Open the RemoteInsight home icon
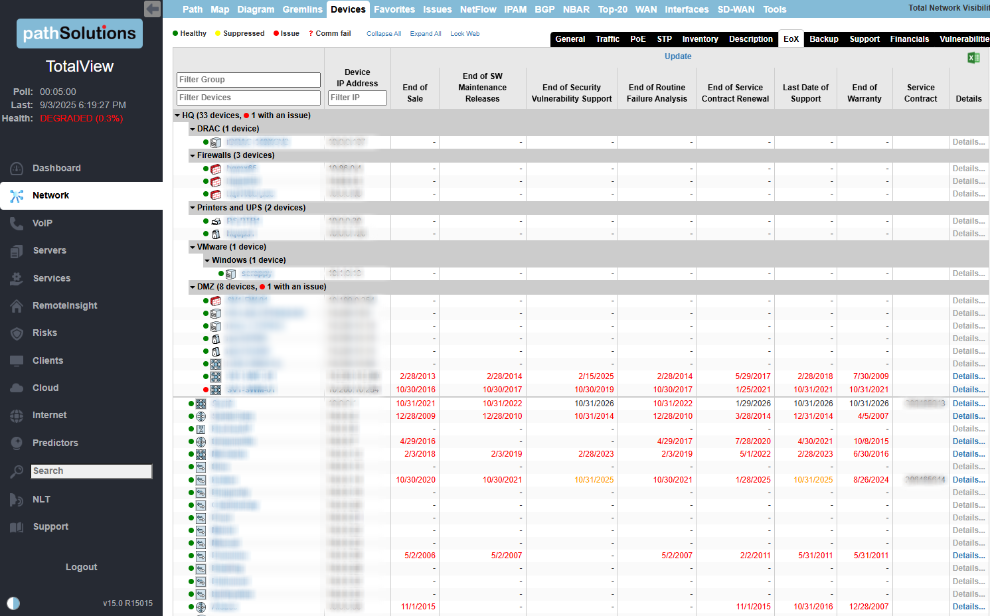 click(x=17, y=305)
